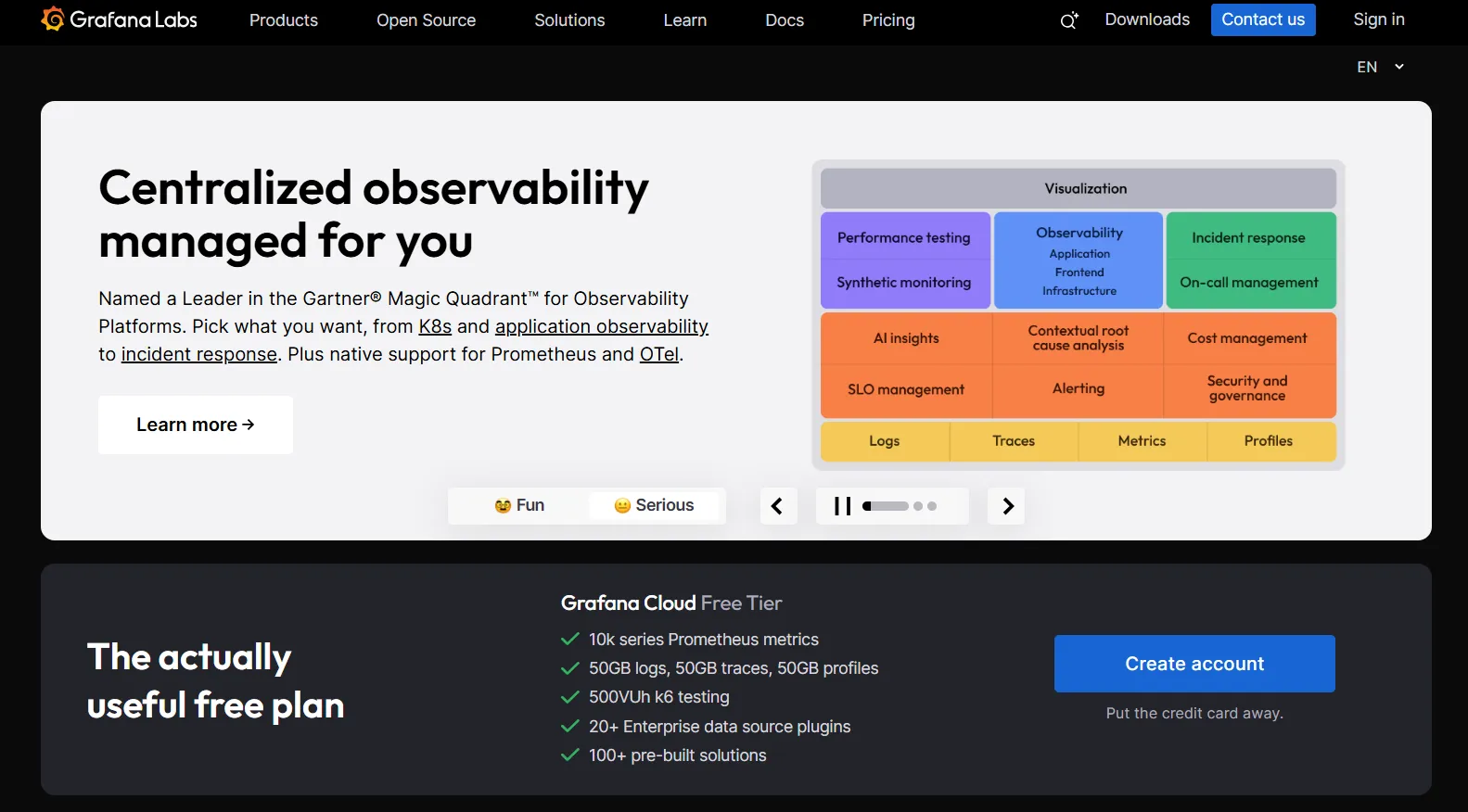Expand the Solutions menu
This screenshot has width=1468, height=812.
point(569,20)
